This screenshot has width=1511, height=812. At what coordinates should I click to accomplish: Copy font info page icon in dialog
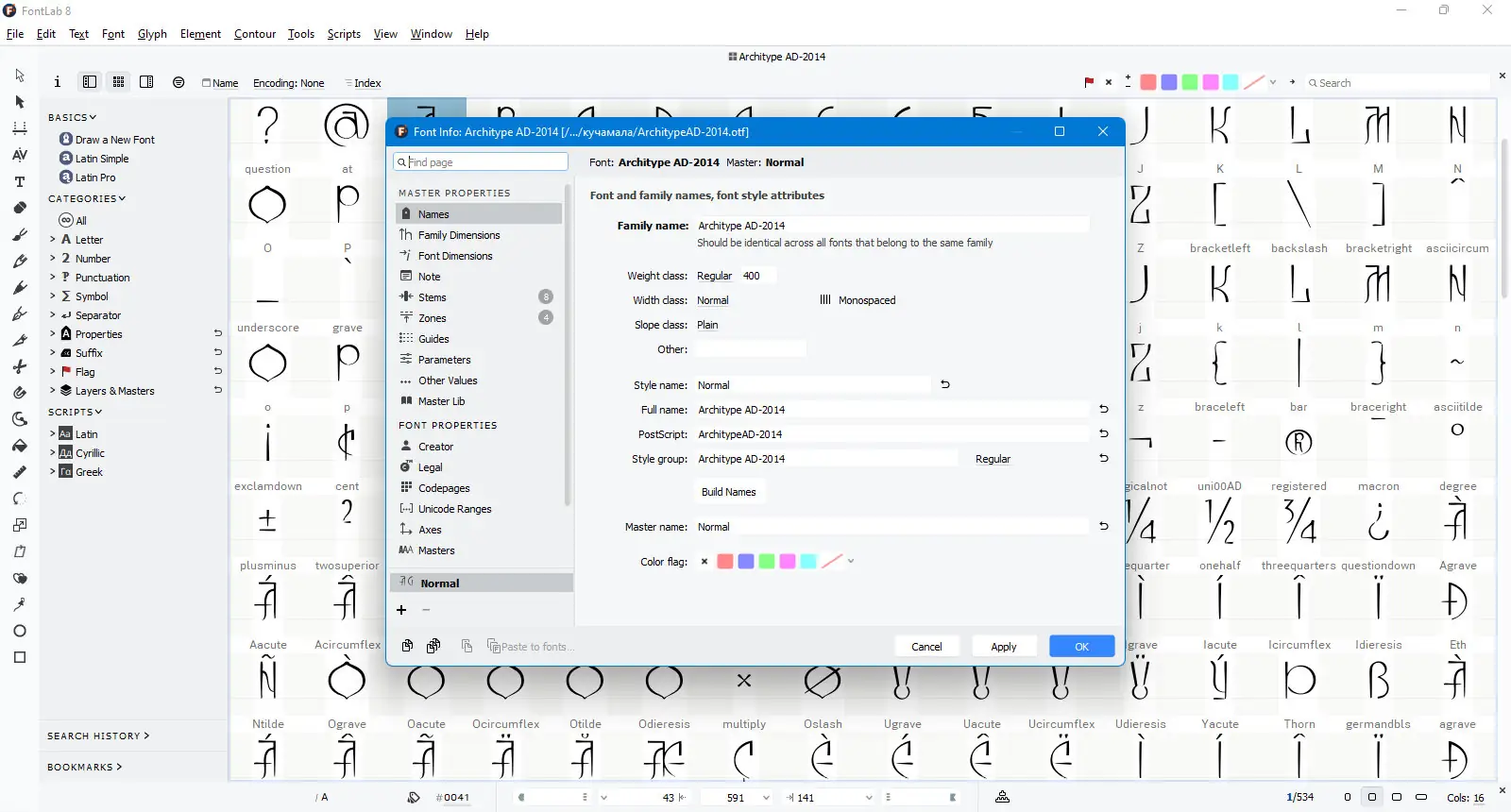tap(407, 646)
